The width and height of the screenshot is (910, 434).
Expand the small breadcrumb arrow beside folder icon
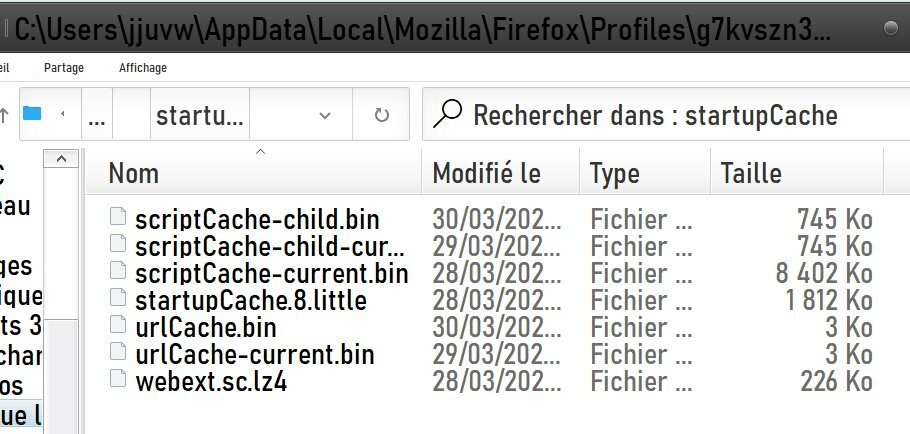tap(63, 116)
